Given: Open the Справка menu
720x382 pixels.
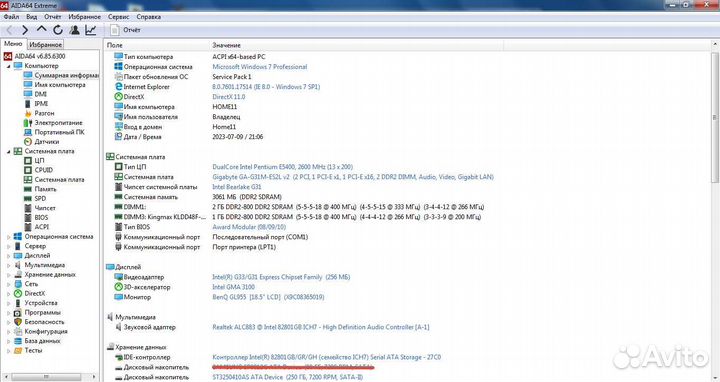Looking at the screenshot, I should point(148,17).
